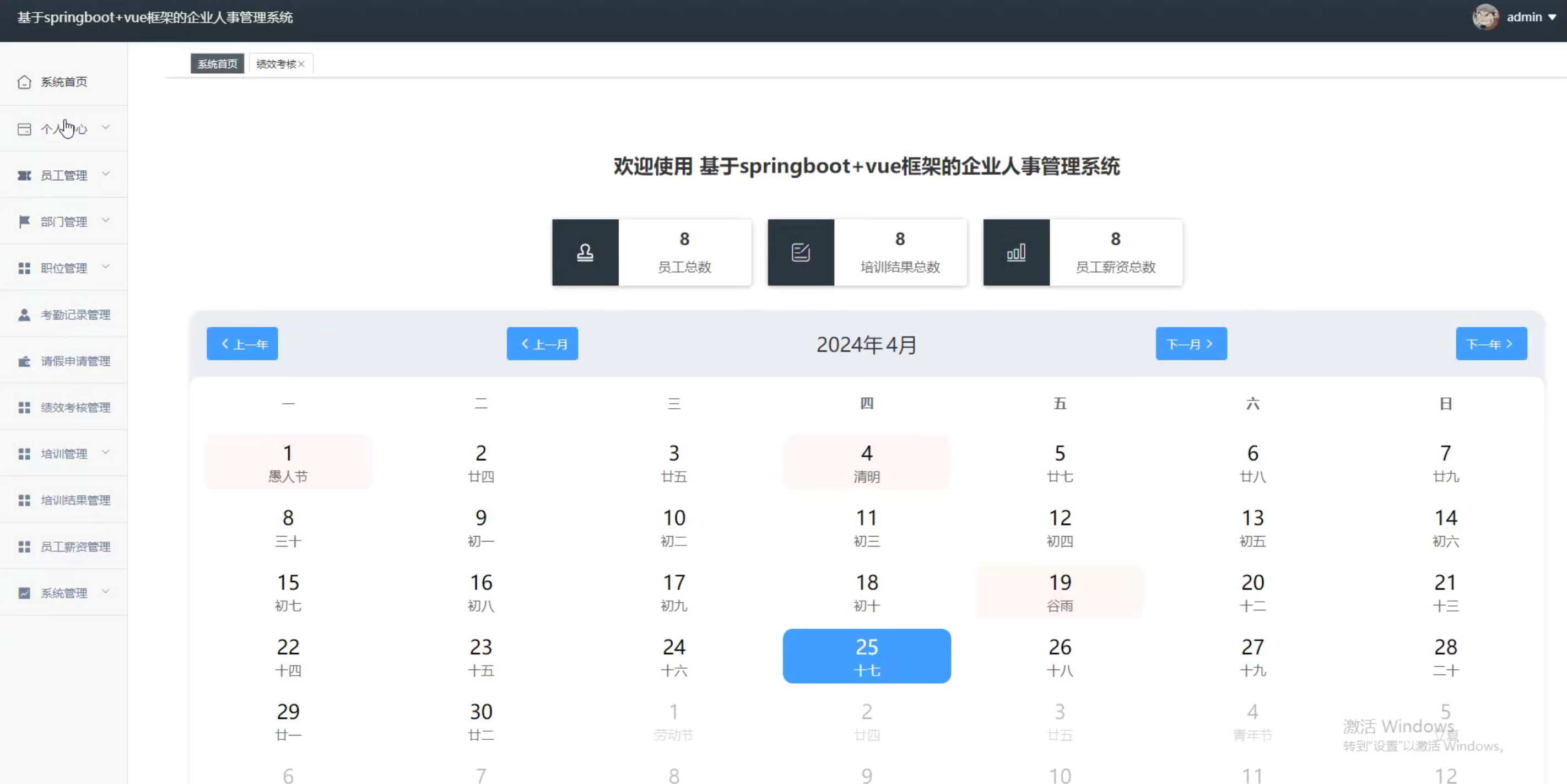Click the home icon beside 系统首页
The width and height of the screenshot is (1567, 784).
pos(24,82)
